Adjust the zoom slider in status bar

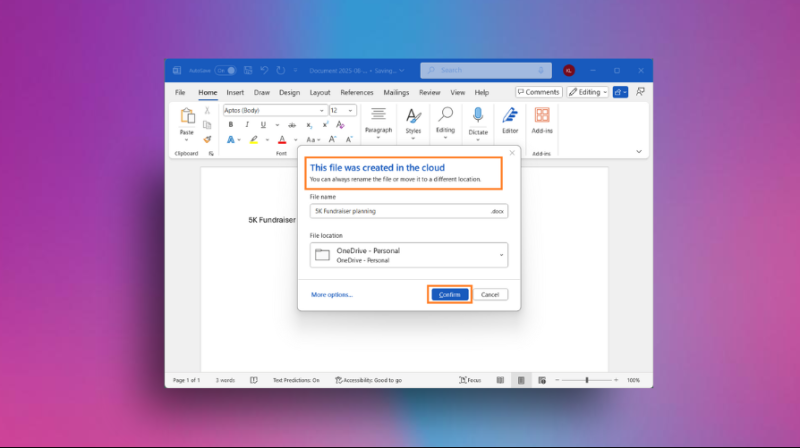(x=586, y=380)
